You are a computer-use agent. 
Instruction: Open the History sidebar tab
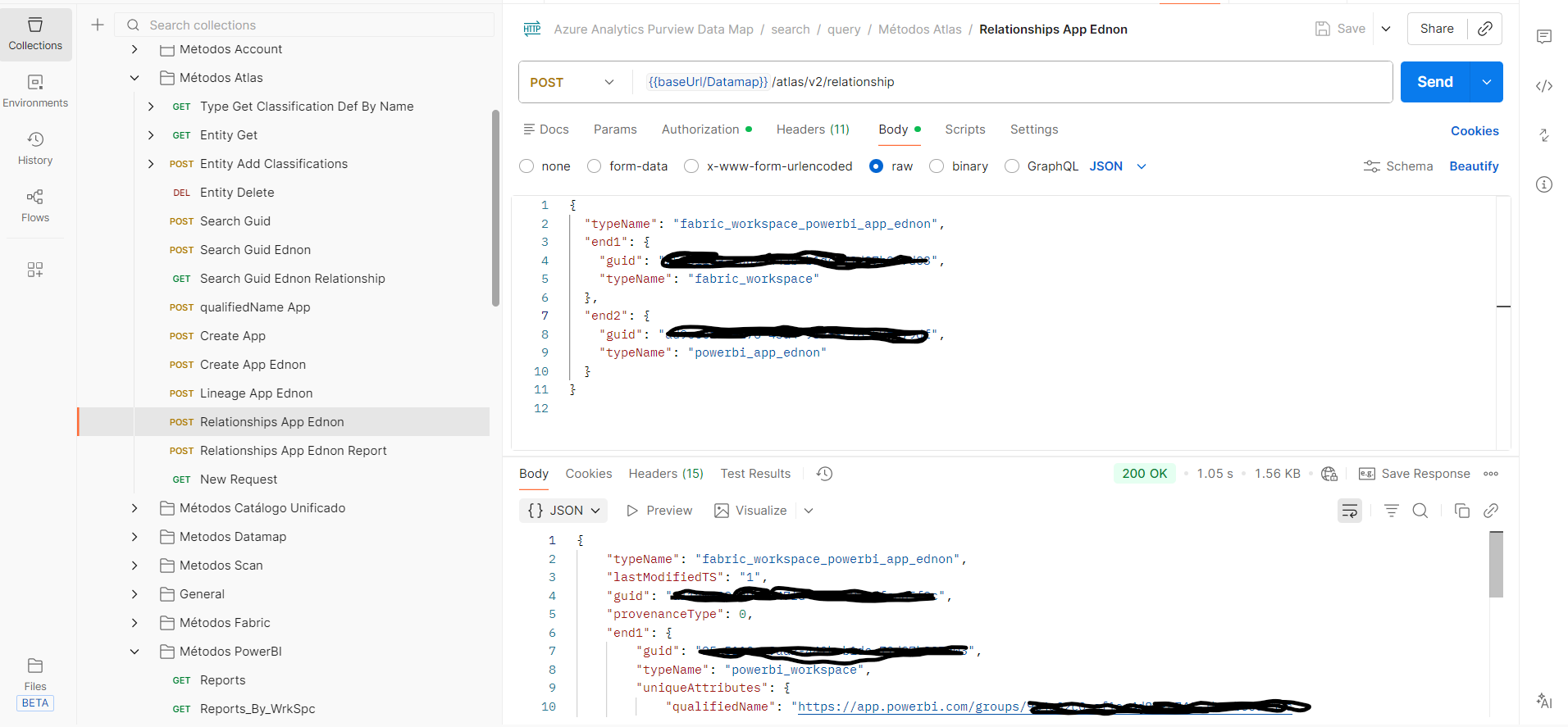click(35, 149)
